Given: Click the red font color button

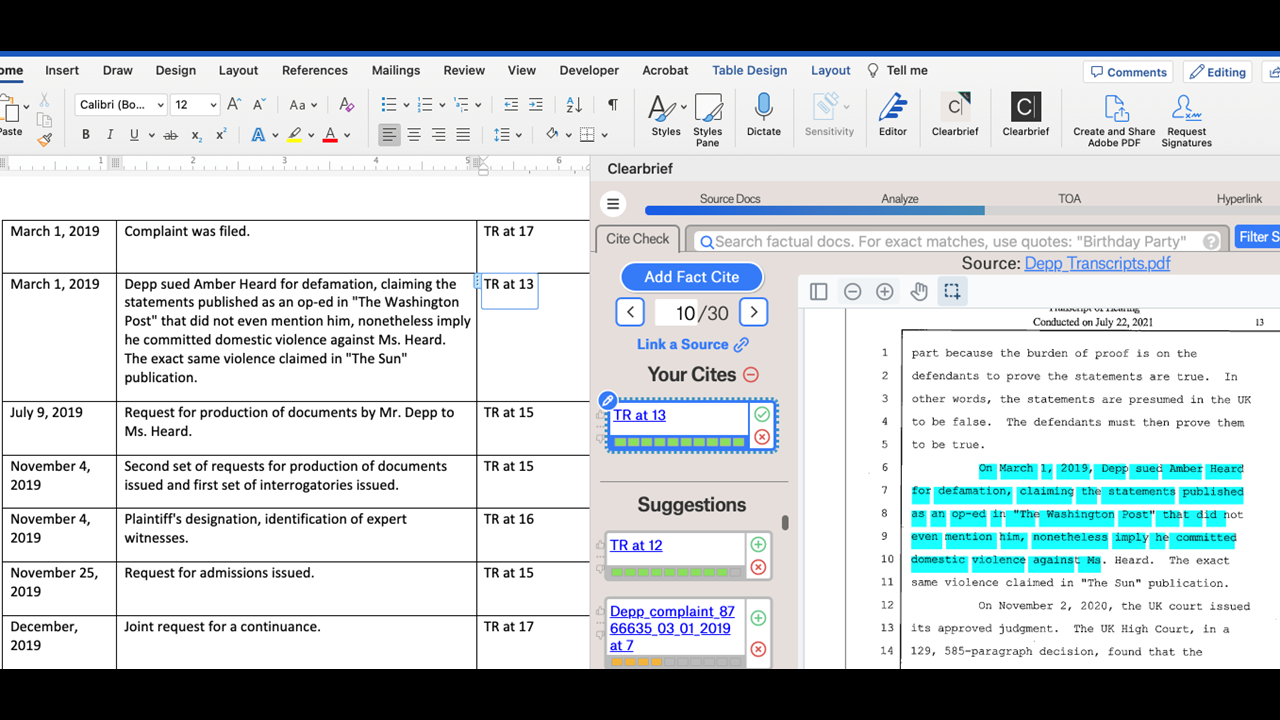Looking at the screenshot, I should (330, 135).
